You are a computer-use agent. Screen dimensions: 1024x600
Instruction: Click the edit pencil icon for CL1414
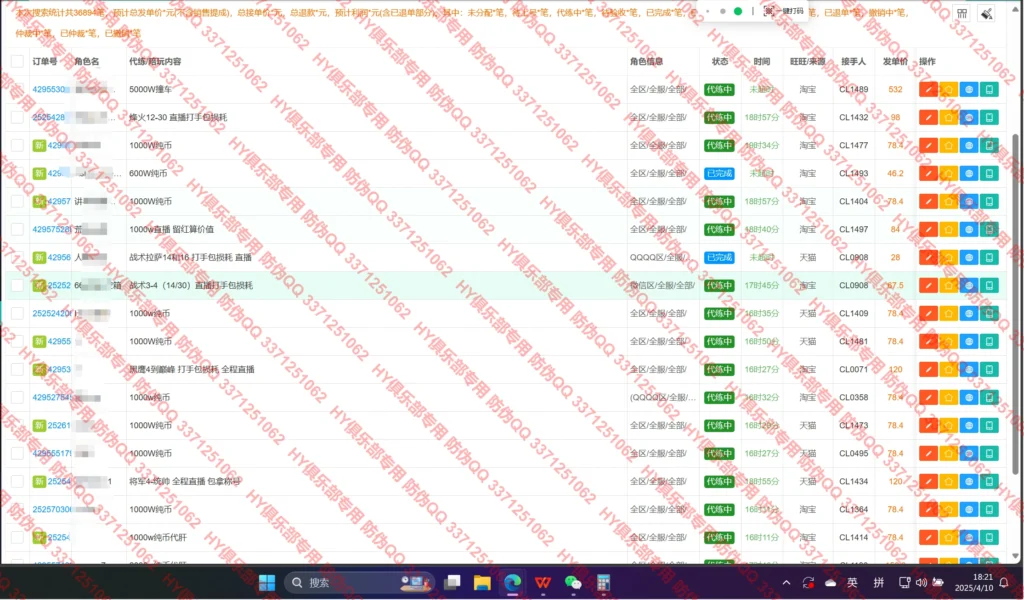(x=928, y=538)
